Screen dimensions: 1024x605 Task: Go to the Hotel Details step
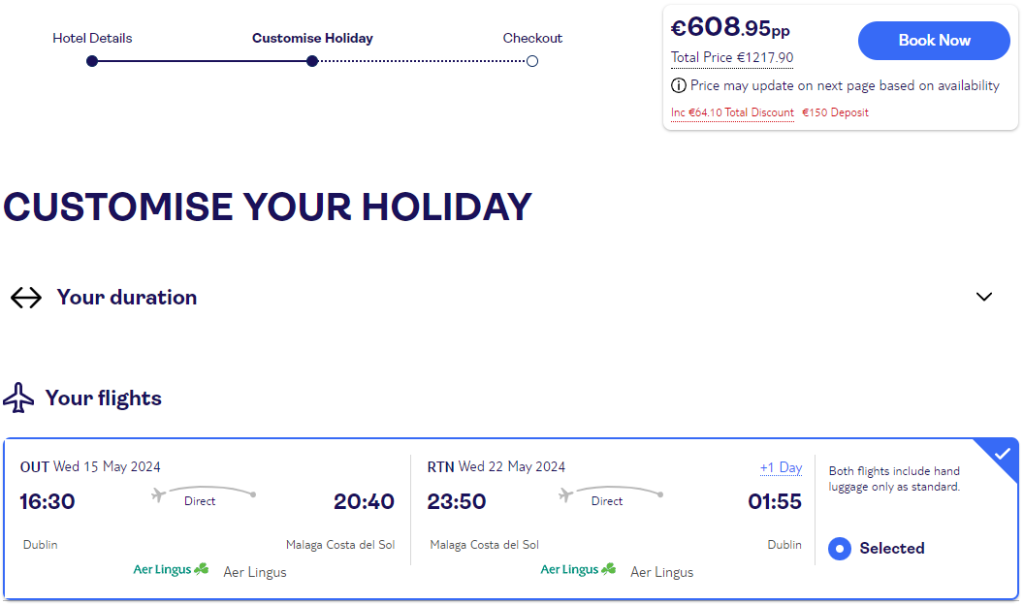[92, 39]
